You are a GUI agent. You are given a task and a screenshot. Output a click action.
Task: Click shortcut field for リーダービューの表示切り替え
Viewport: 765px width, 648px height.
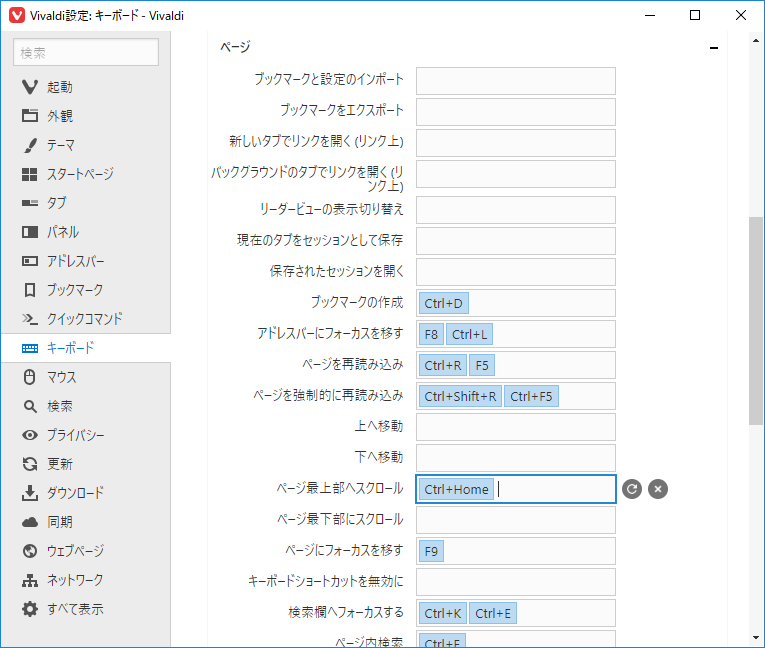[x=516, y=210]
